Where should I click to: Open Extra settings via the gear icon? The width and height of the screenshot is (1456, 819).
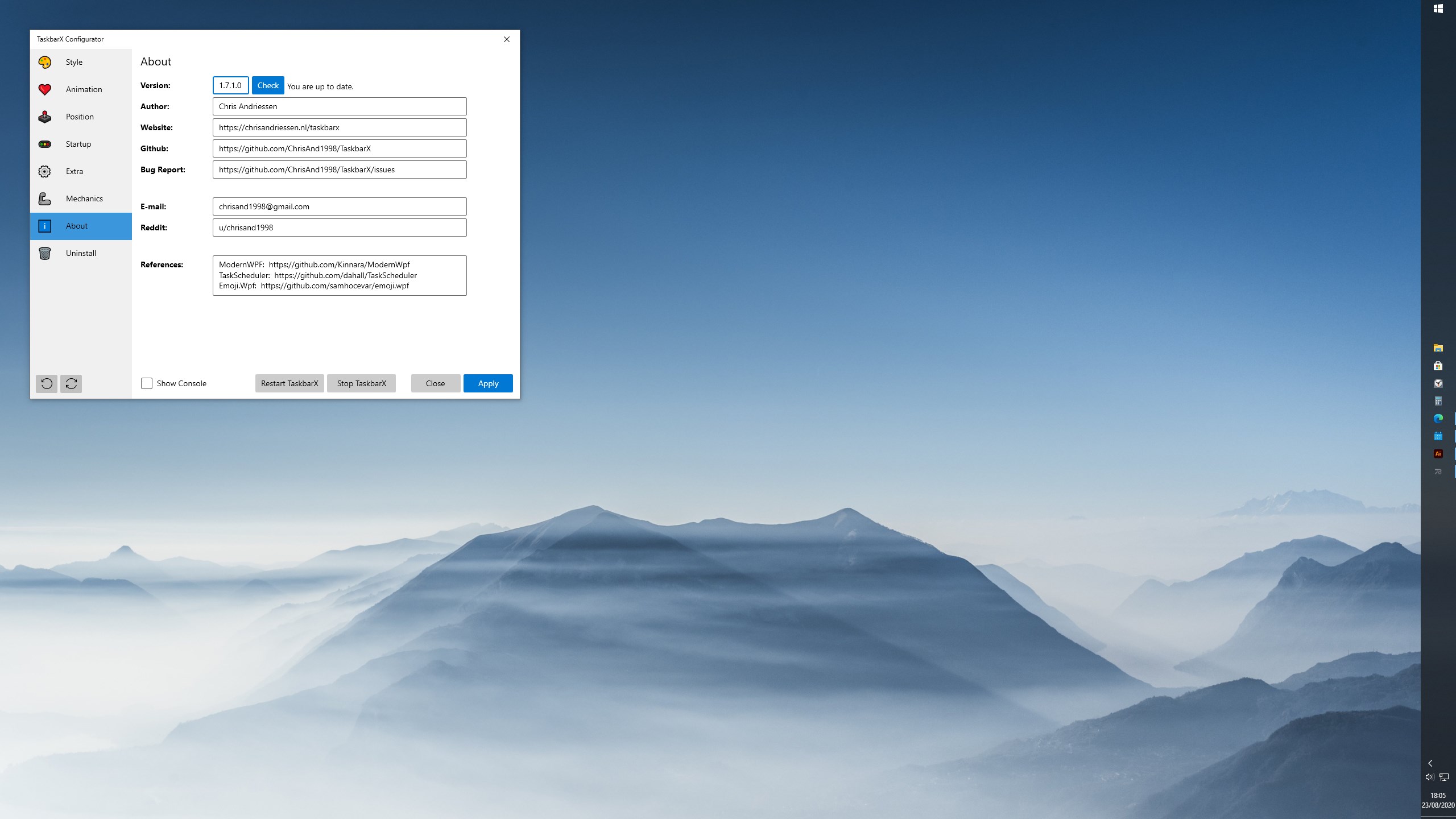(x=45, y=171)
